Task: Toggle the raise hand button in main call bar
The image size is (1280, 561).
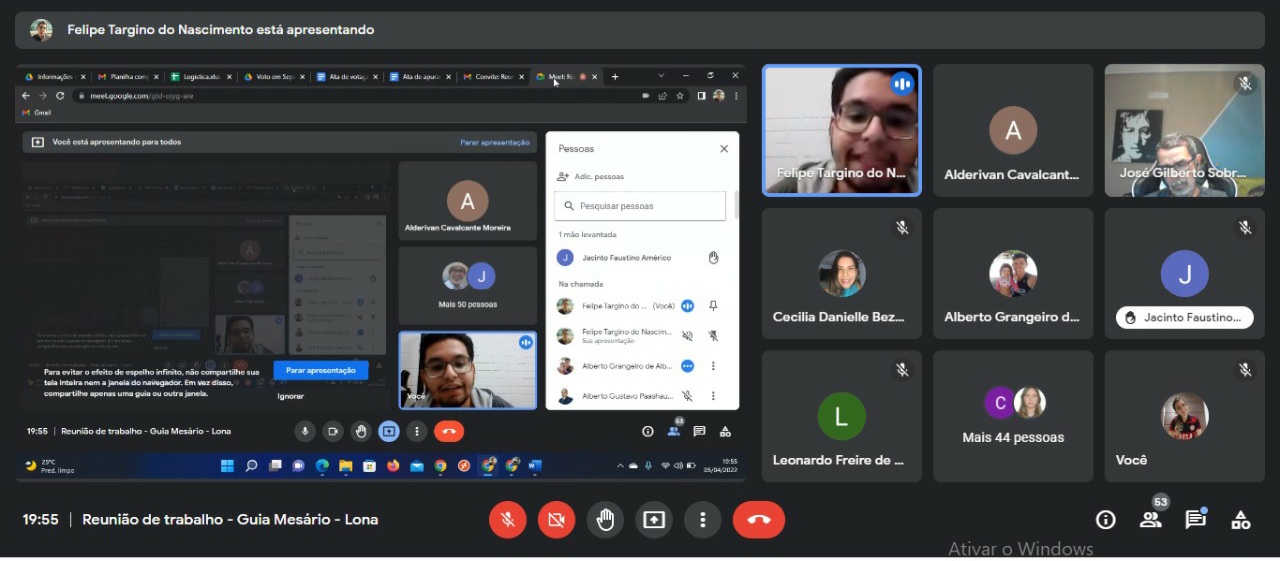Action: click(605, 520)
